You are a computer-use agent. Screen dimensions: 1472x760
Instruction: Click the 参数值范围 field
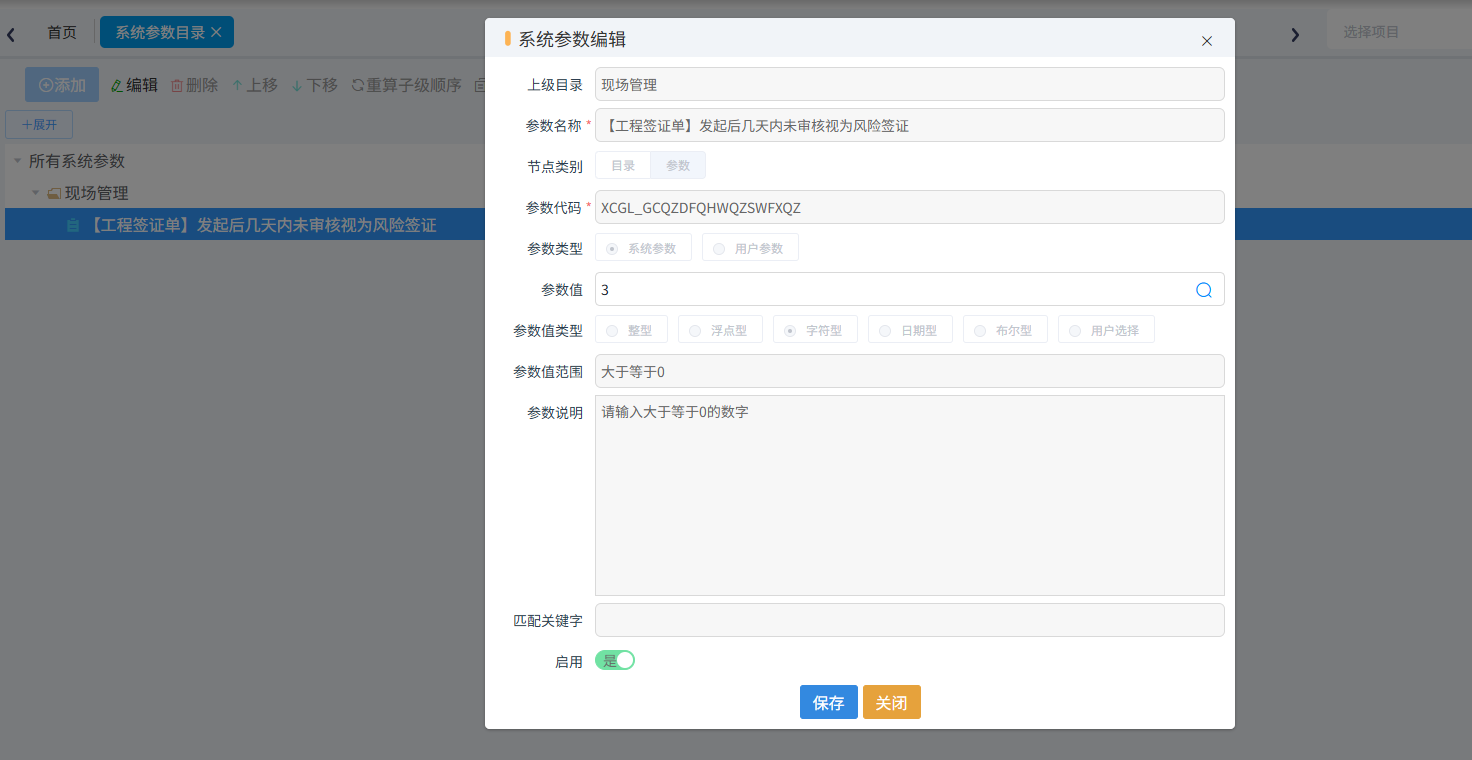[910, 371]
